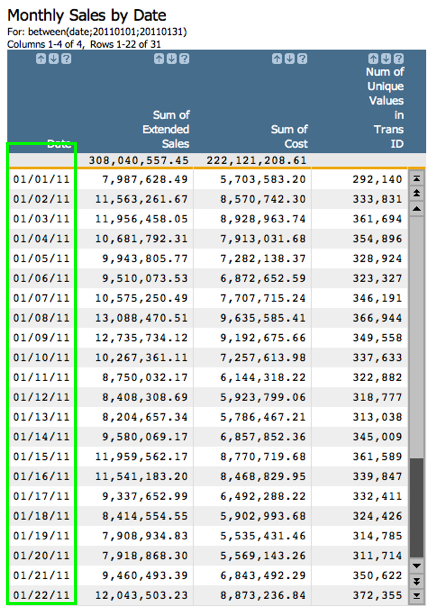Click the Sum of Extended Sales header
This screenshot has width=437, height=616.
tap(166, 129)
